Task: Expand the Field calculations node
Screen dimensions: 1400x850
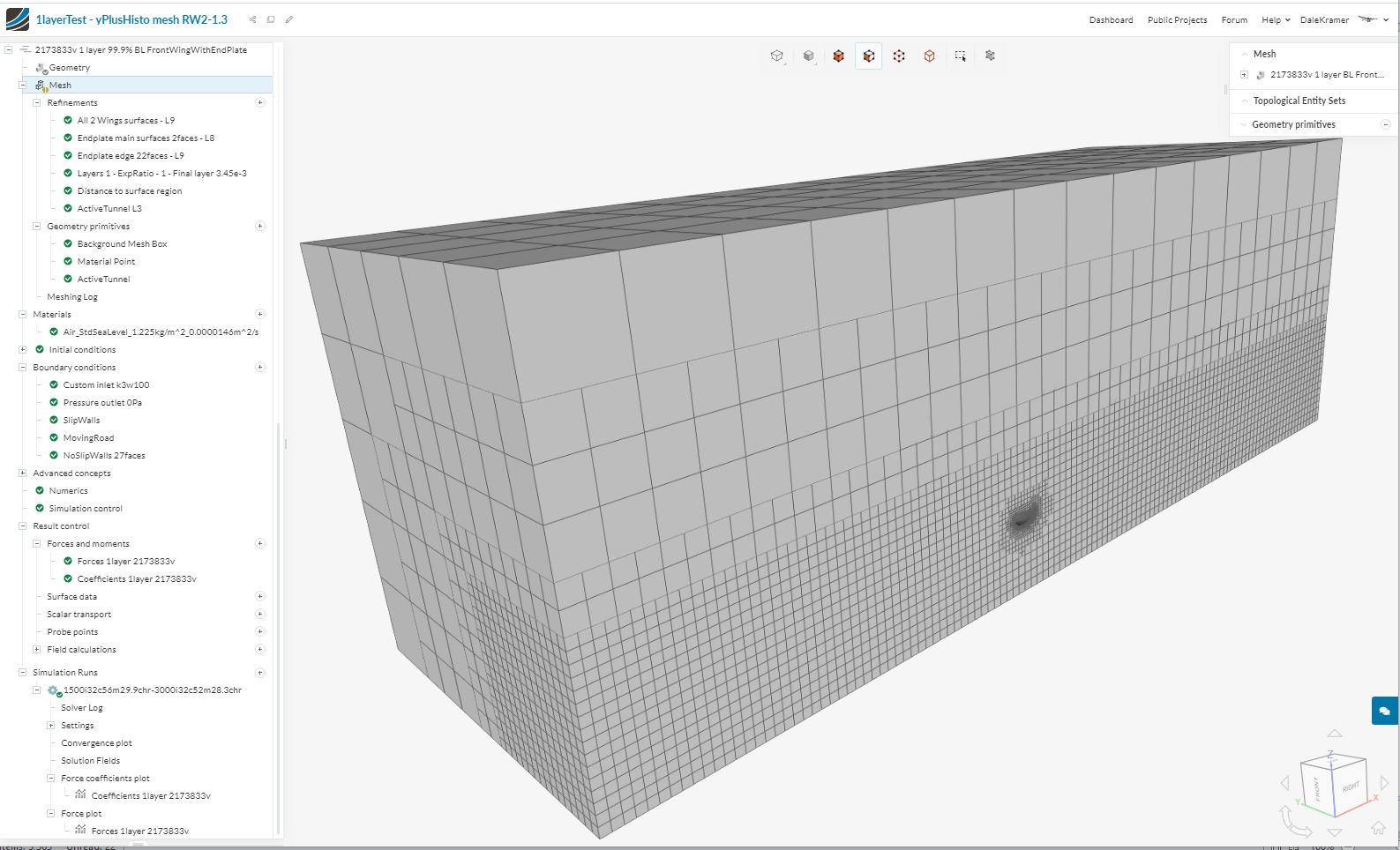Action: tap(37, 650)
